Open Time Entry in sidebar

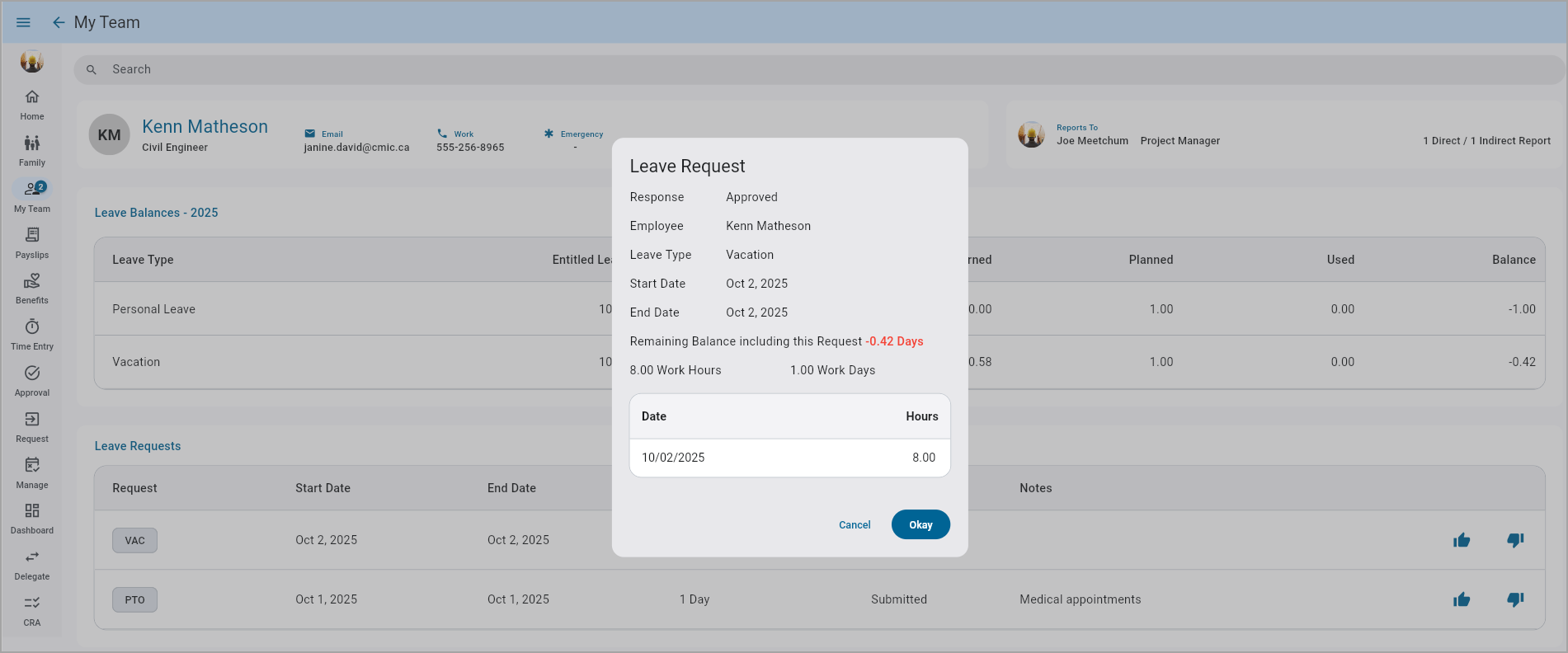pyautogui.click(x=32, y=335)
